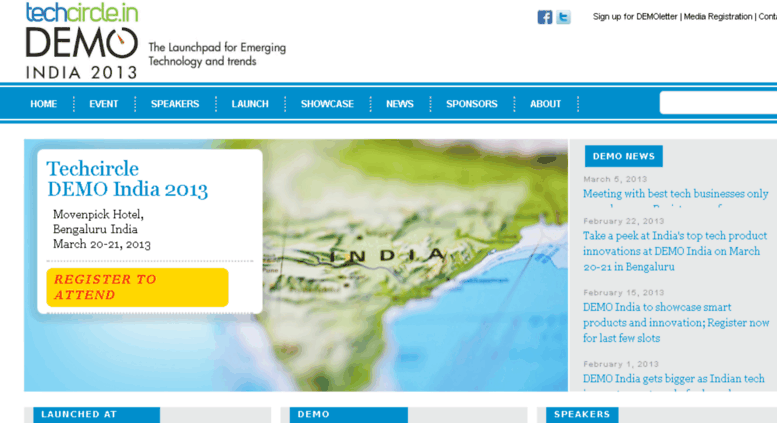
Task: Click the SPEAKERS section header at the bottom
Action: (582, 415)
